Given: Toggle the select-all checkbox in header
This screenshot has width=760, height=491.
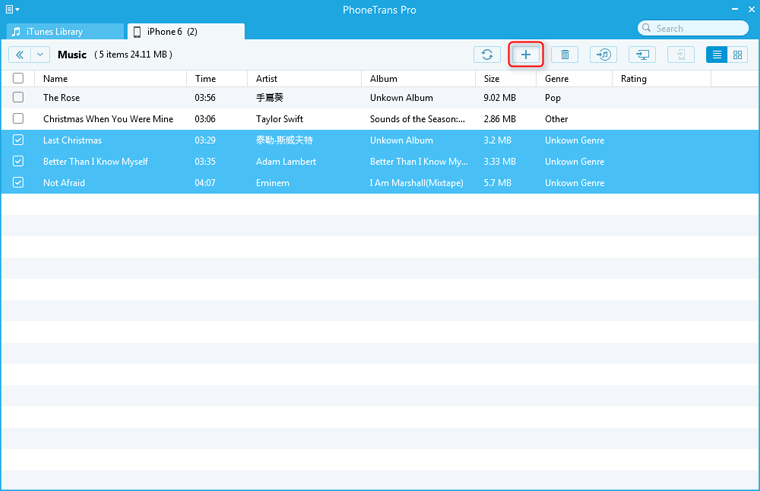Looking at the screenshot, I should [x=18, y=78].
